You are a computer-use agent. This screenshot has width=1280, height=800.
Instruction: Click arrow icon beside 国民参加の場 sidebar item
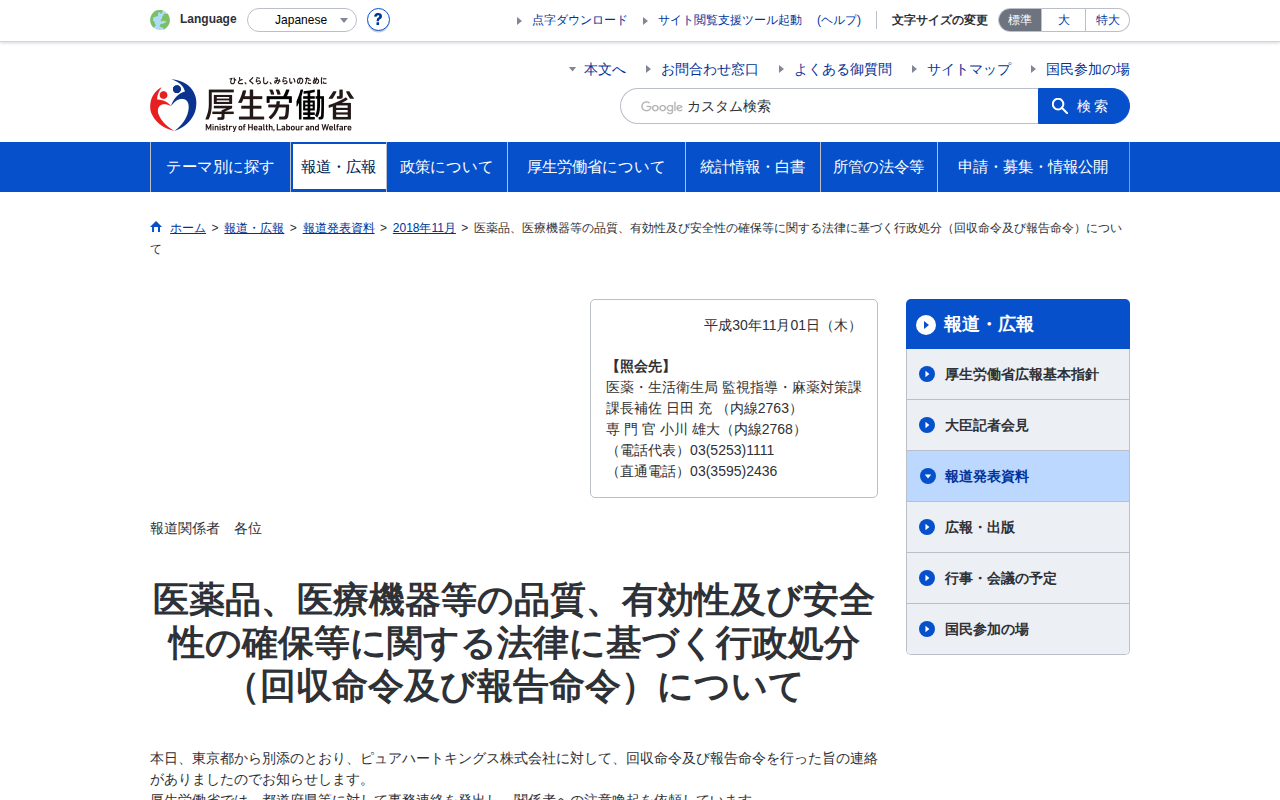927,629
